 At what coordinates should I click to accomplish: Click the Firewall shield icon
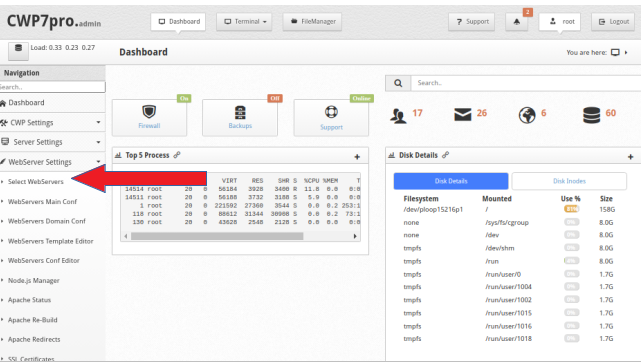[x=149, y=112]
